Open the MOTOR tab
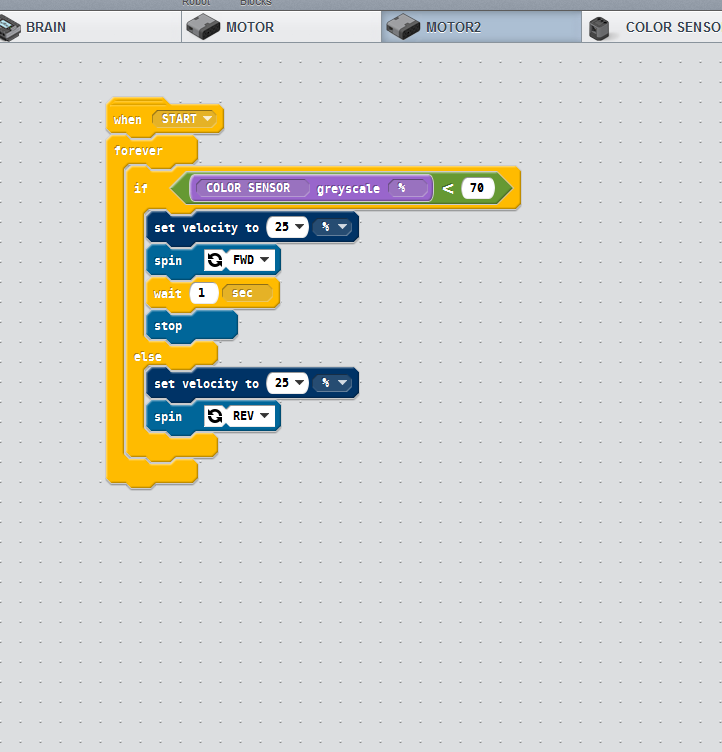The width and height of the screenshot is (722, 752). pyautogui.click(x=281, y=27)
